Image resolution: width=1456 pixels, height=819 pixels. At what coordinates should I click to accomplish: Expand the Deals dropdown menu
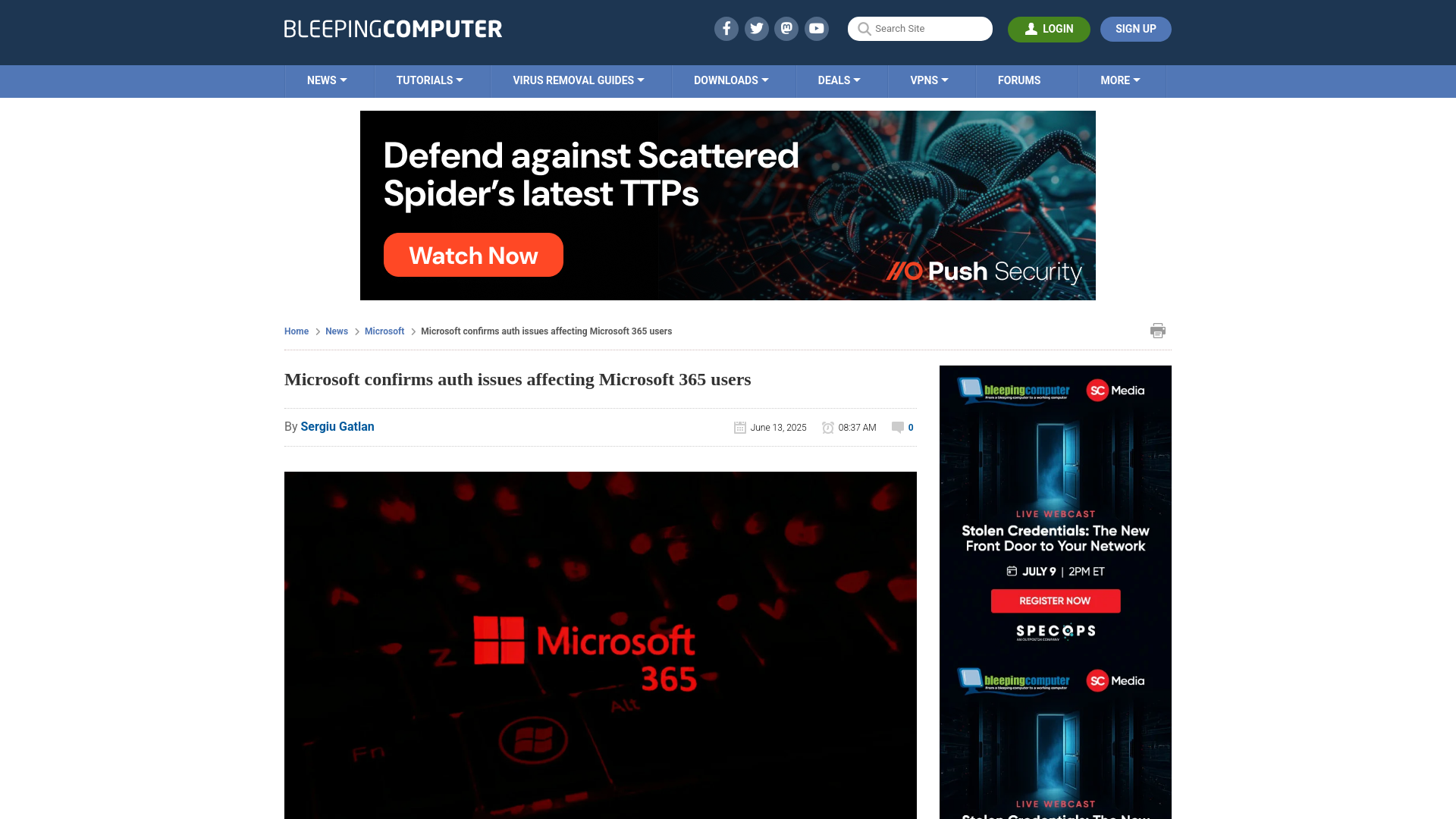coord(839,80)
